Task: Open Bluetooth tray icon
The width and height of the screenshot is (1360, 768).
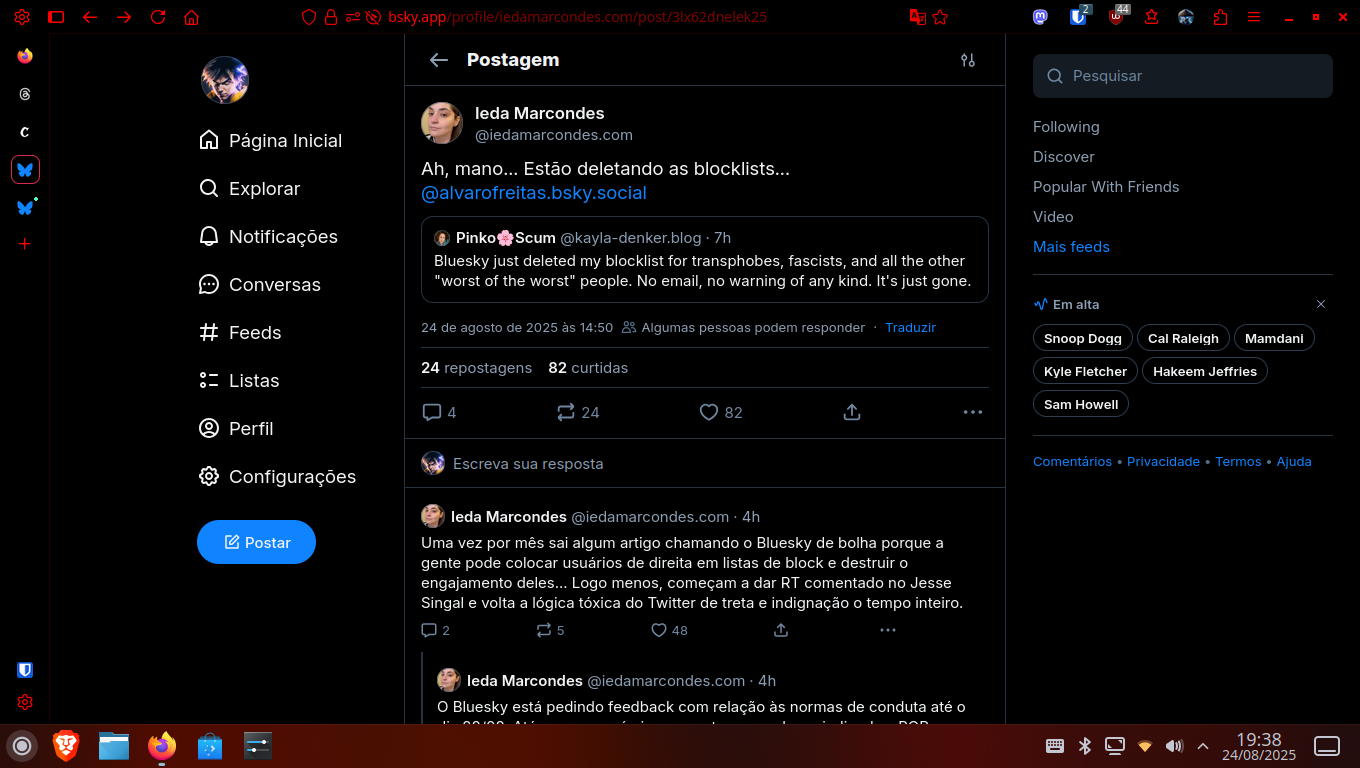Action: point(1084,745)
